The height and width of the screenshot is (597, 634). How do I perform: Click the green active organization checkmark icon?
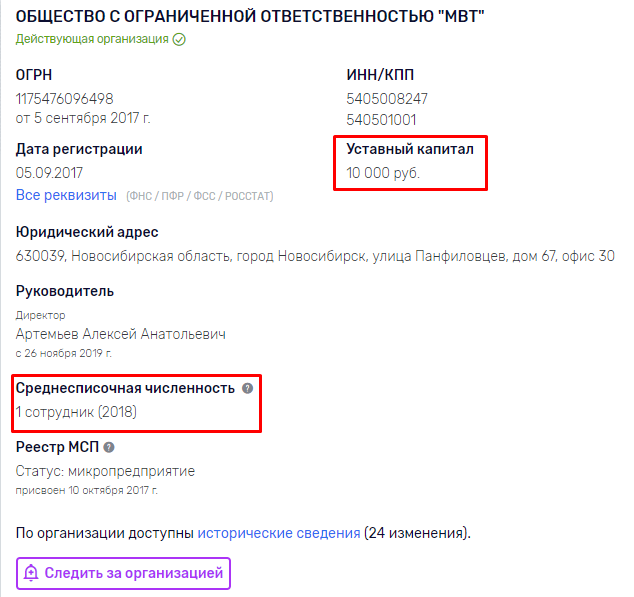coord(179,39)
